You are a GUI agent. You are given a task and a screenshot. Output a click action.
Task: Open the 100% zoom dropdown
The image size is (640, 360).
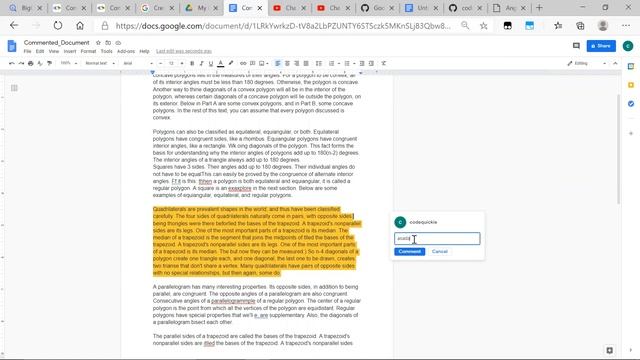click(x=69, y=63)
